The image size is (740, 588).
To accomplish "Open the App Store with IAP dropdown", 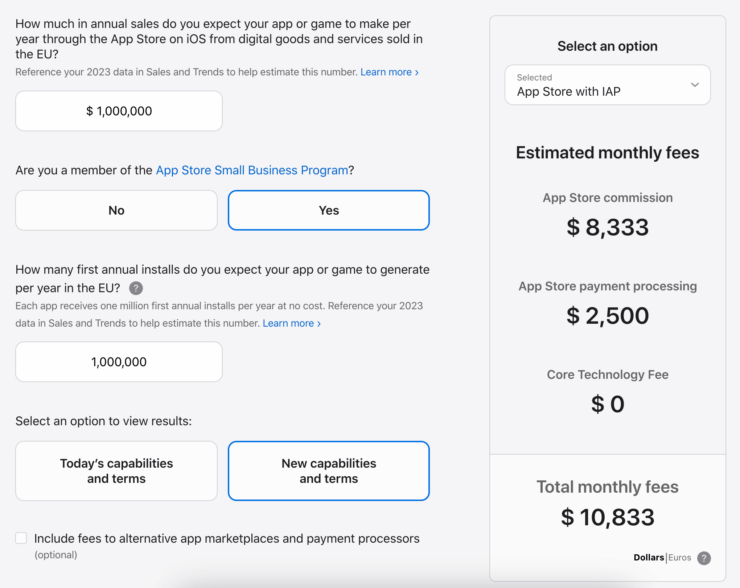I will (607, 85).
